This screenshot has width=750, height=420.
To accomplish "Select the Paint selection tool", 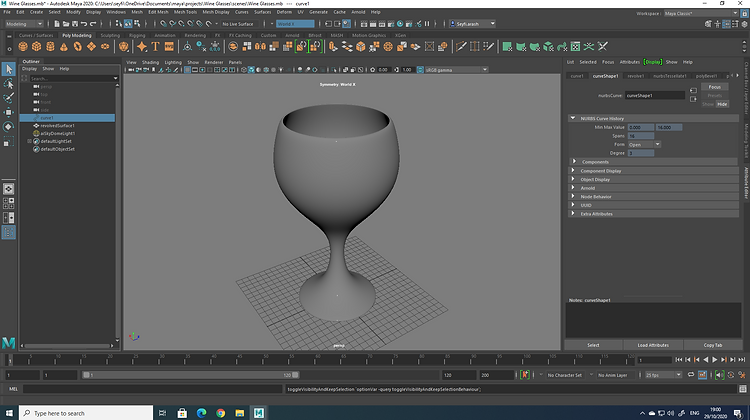I will (x=9, y=98).
